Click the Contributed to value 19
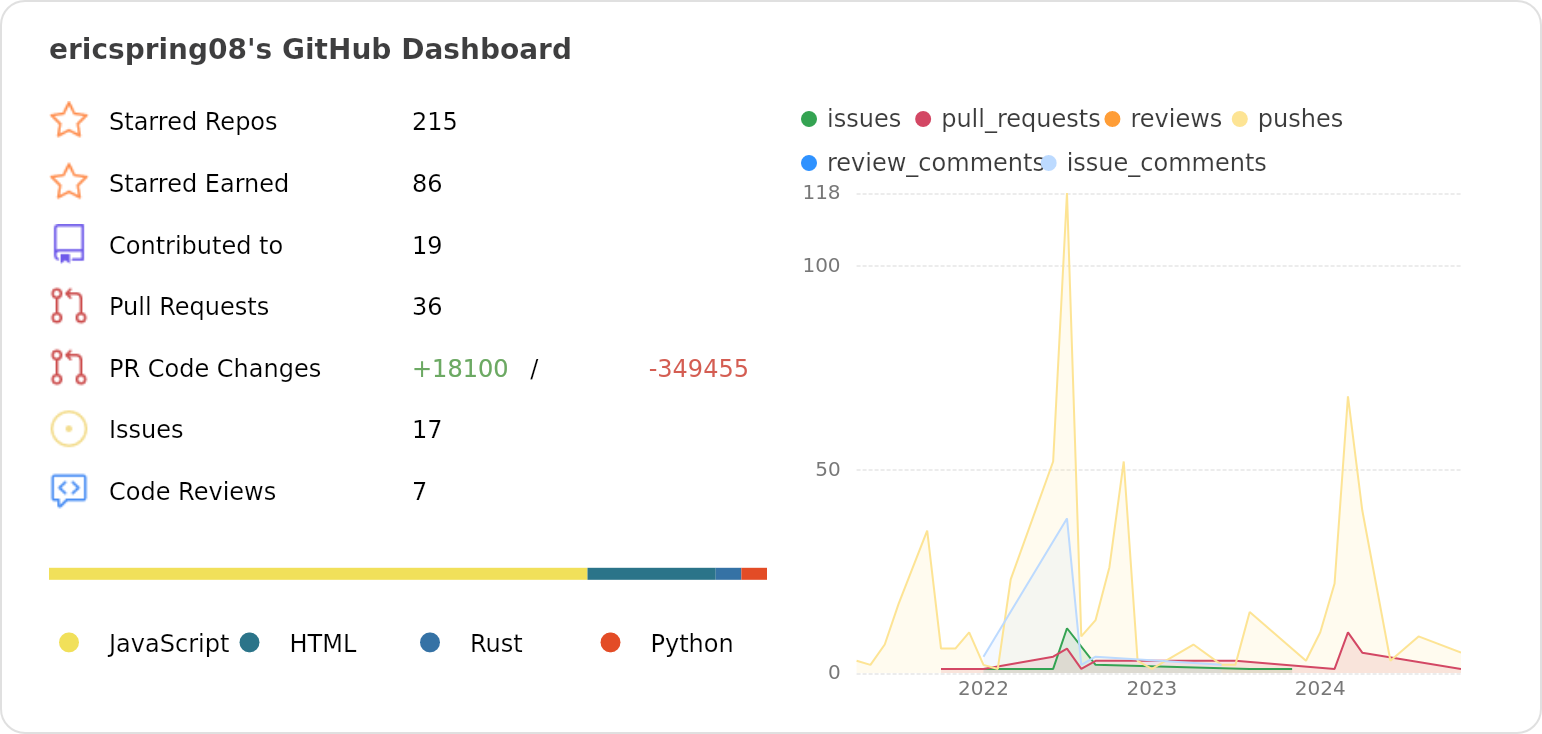 [x=427, y=246]
